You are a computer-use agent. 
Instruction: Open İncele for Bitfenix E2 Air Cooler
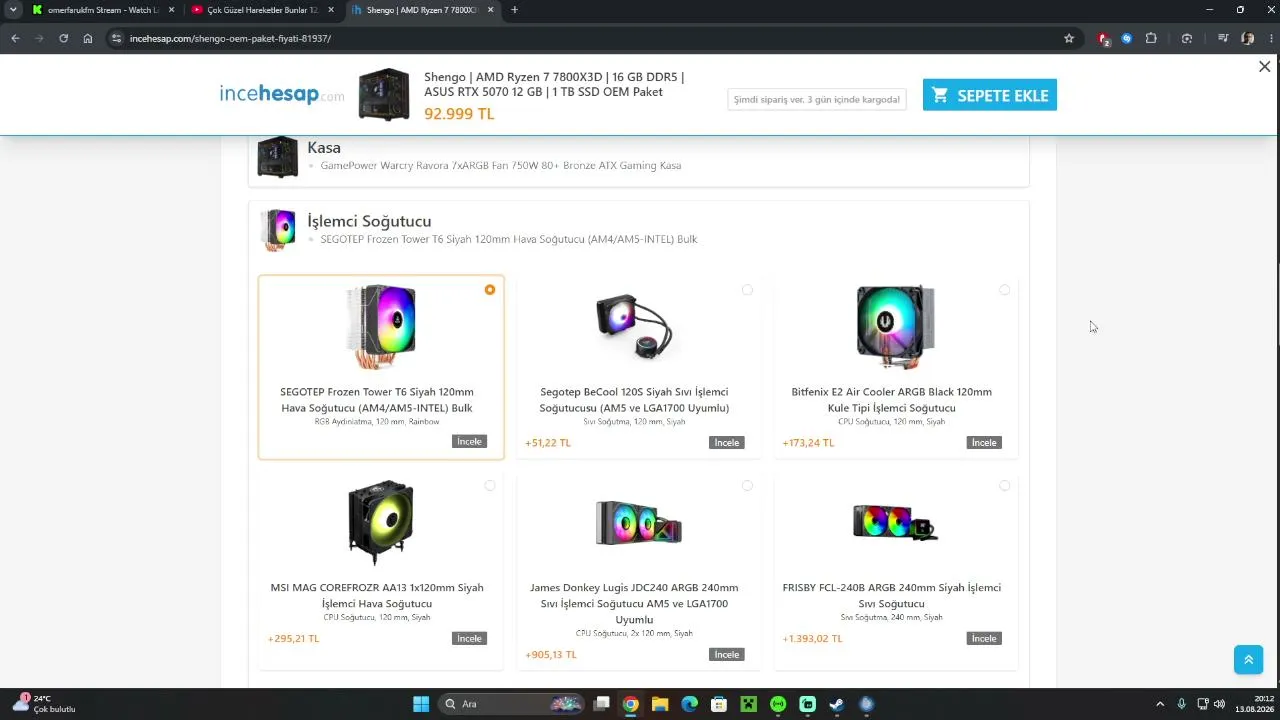984,442
